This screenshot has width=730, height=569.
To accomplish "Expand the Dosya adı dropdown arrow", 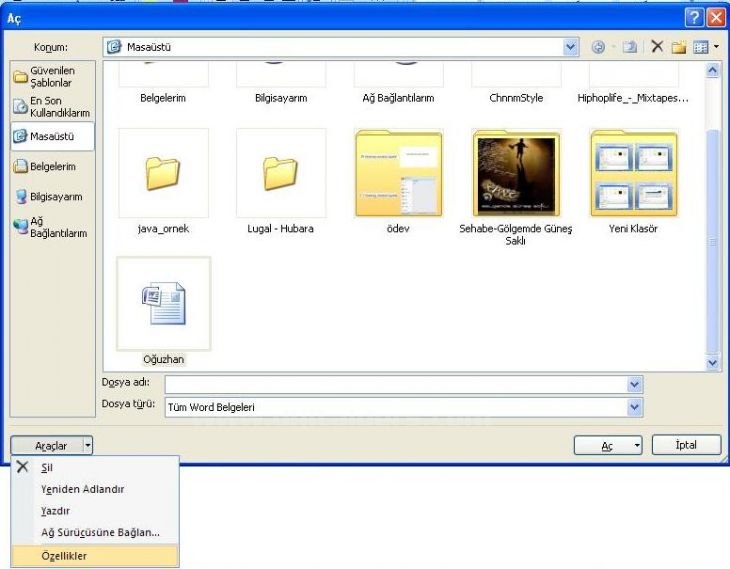I will pos(634,385).
